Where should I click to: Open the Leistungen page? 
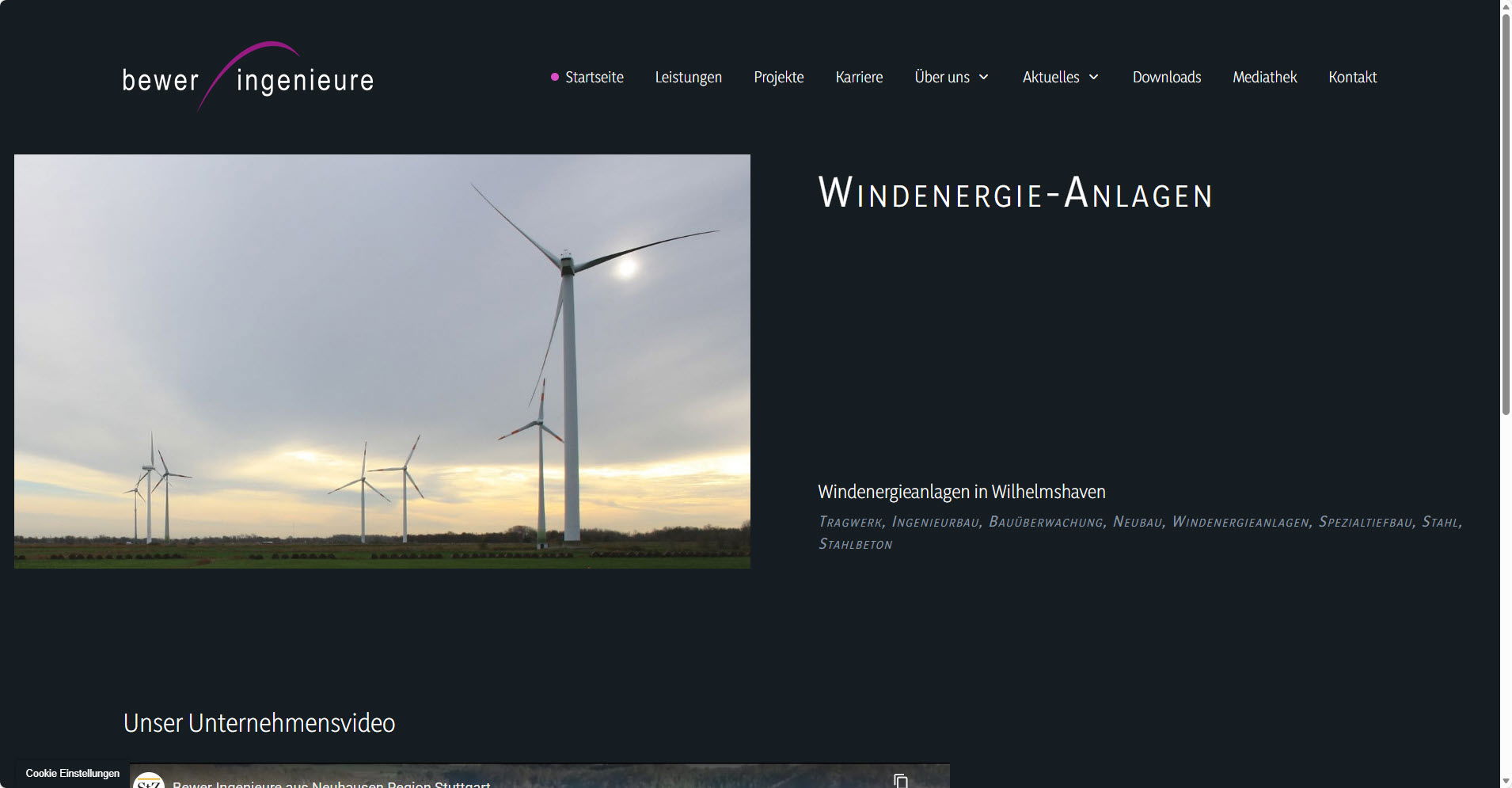pos(688,77)
